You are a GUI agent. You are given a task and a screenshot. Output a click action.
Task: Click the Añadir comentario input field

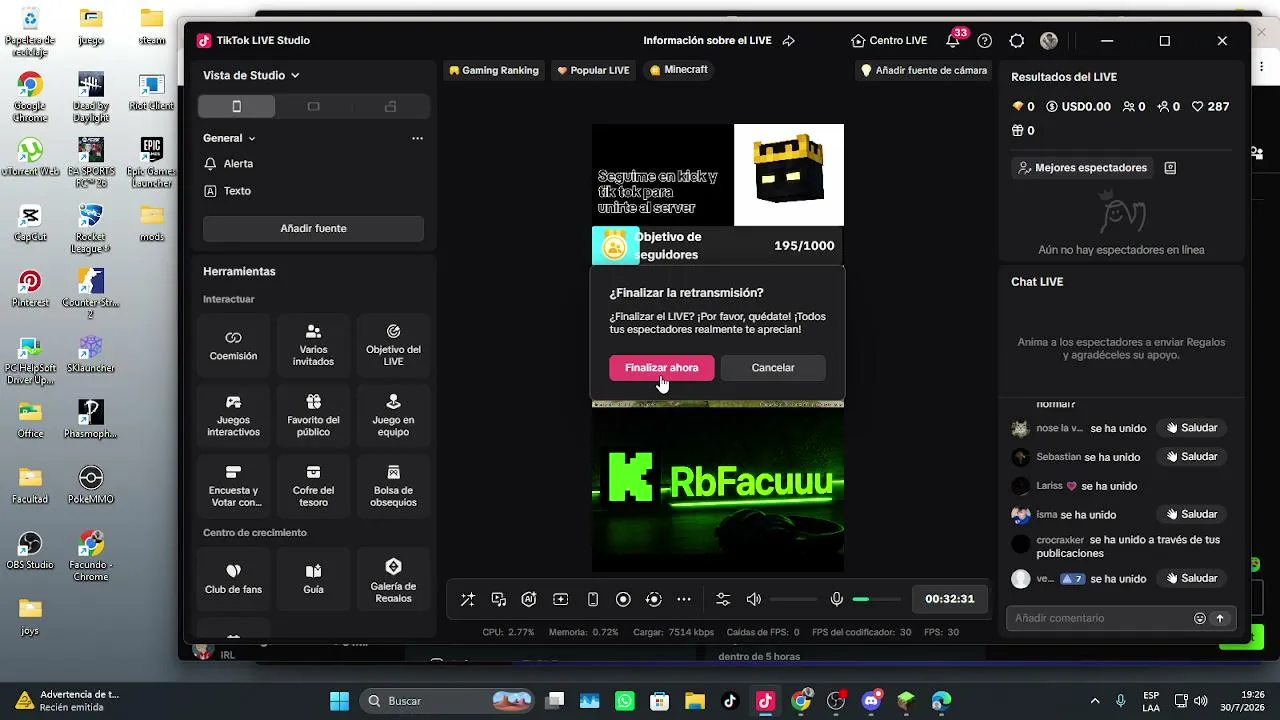tap(1098, 618)
